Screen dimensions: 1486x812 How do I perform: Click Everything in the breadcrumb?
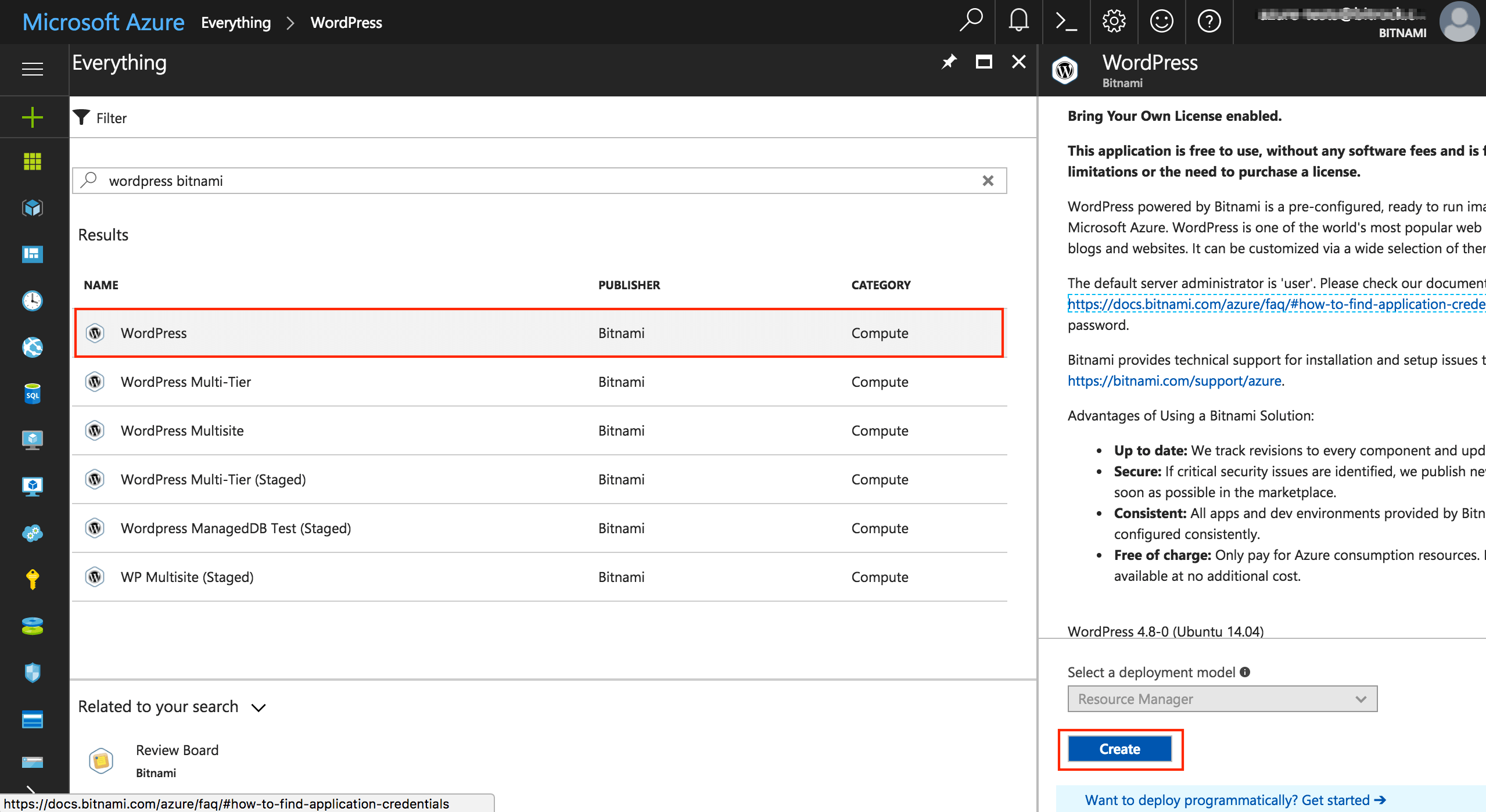click(x=236, y=23)
